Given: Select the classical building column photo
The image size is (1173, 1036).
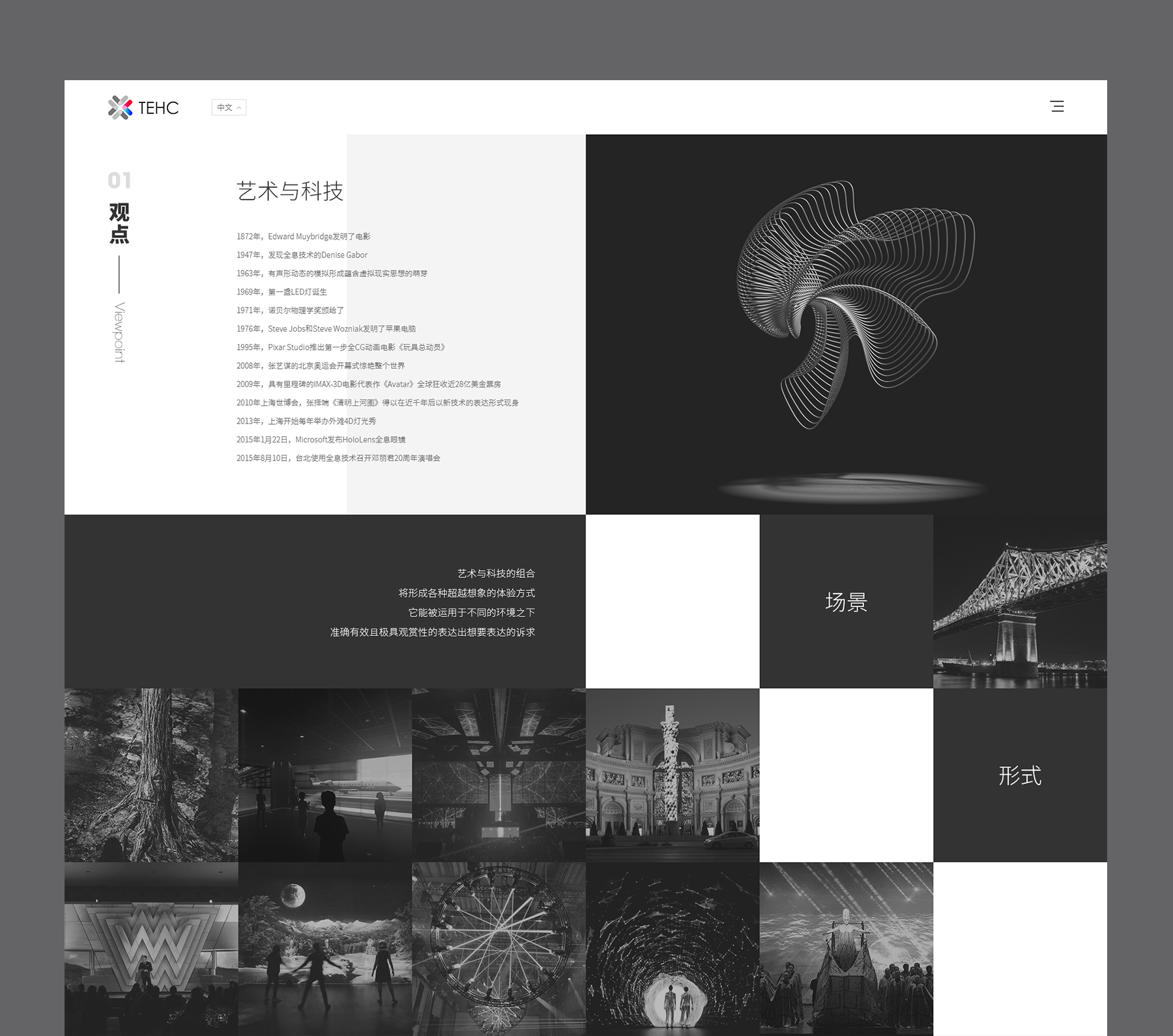Looking at the screenshot, I should tap(673, 775).
